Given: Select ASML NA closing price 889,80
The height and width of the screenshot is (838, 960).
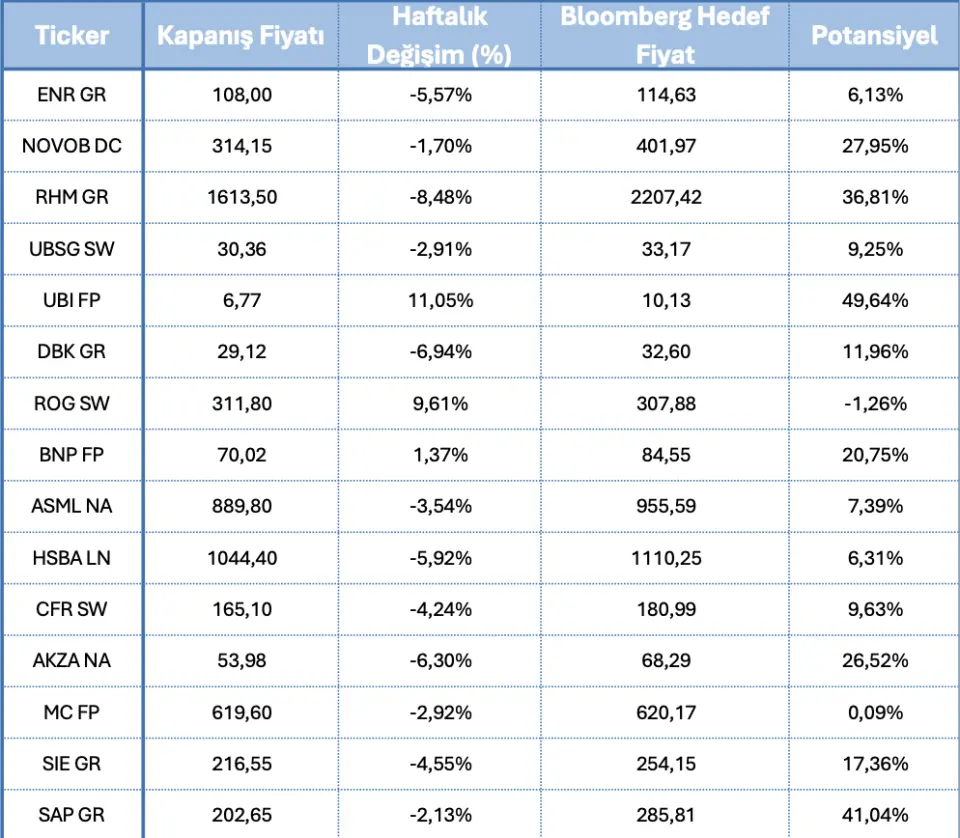Looking at the screenshot, I should [x=242, y=506].
